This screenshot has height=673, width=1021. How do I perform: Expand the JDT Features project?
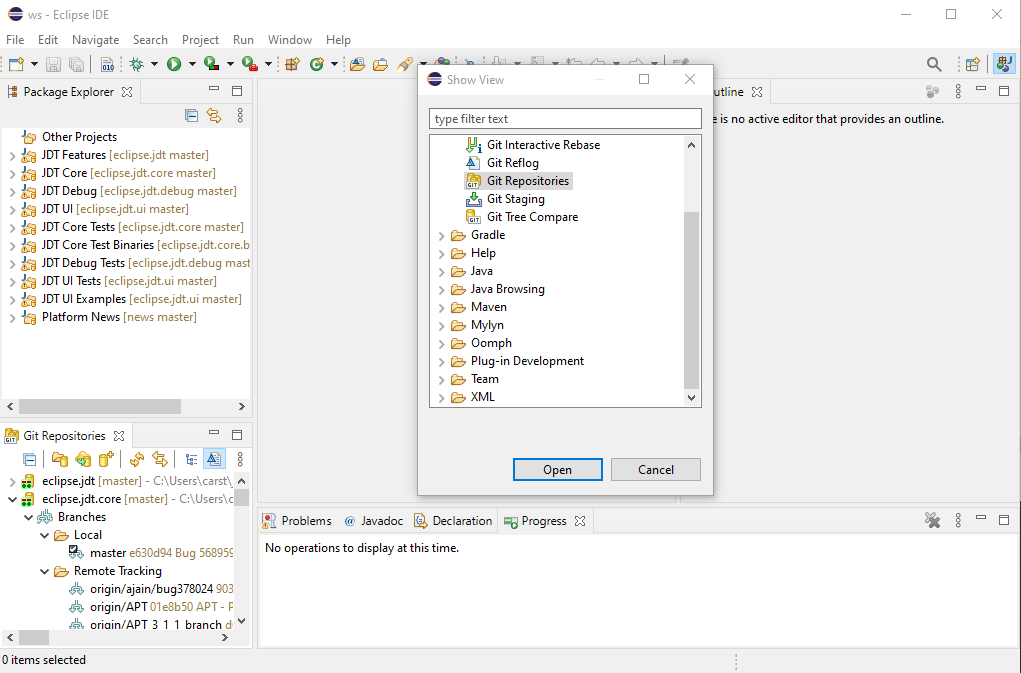pos(12,156)
